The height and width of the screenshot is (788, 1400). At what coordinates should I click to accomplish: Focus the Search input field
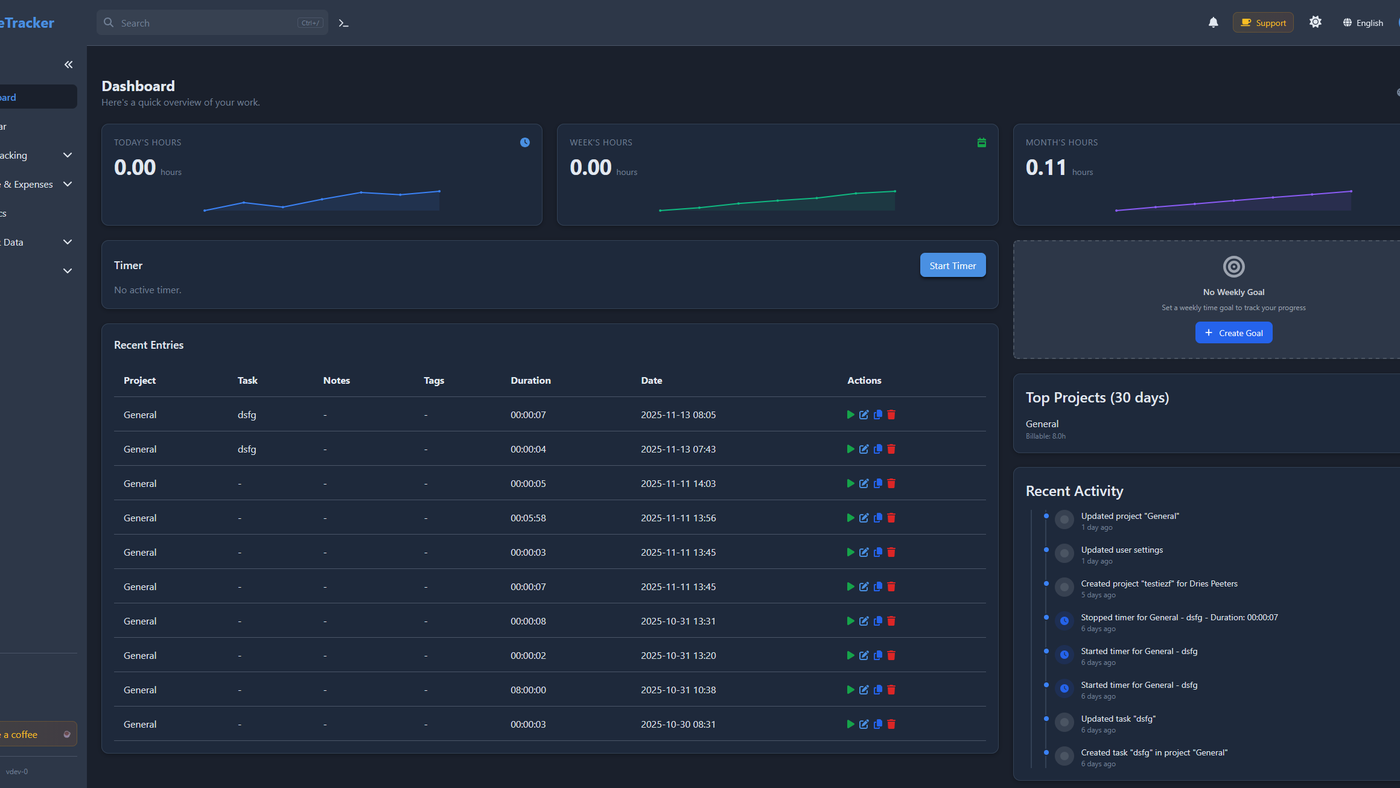coord(212,23)
